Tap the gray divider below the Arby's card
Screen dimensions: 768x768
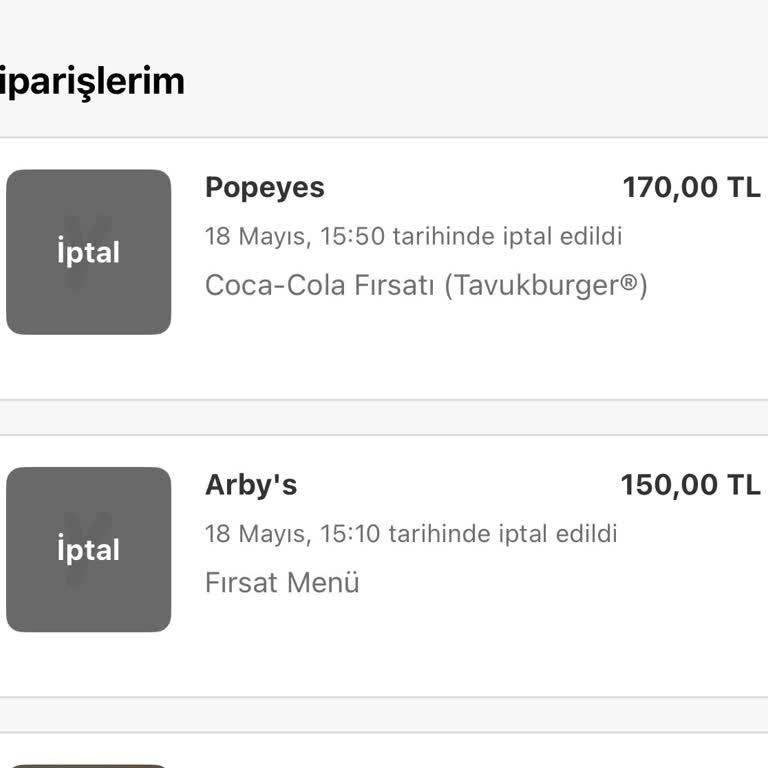(x=384, y=715)
